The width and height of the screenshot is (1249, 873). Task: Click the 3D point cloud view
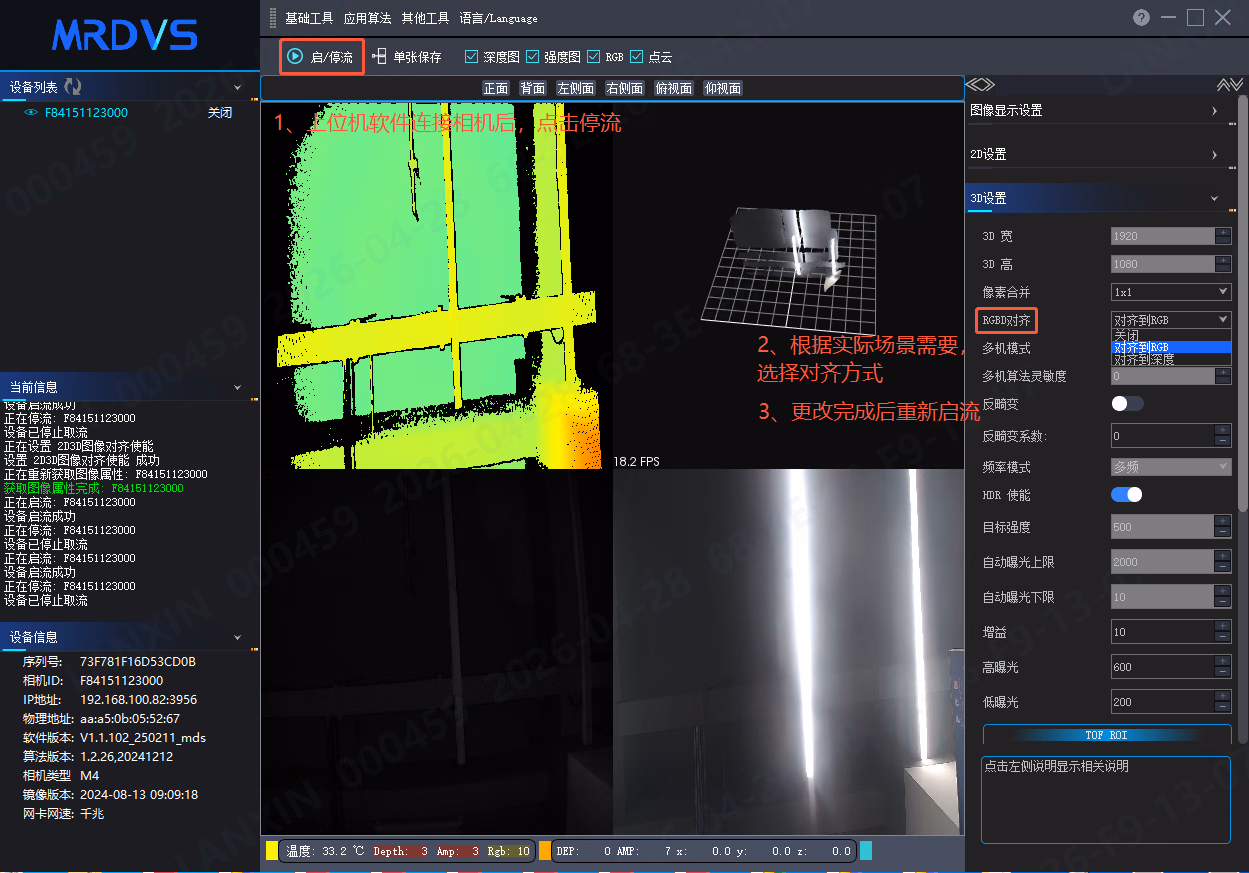tap(788, 285)
